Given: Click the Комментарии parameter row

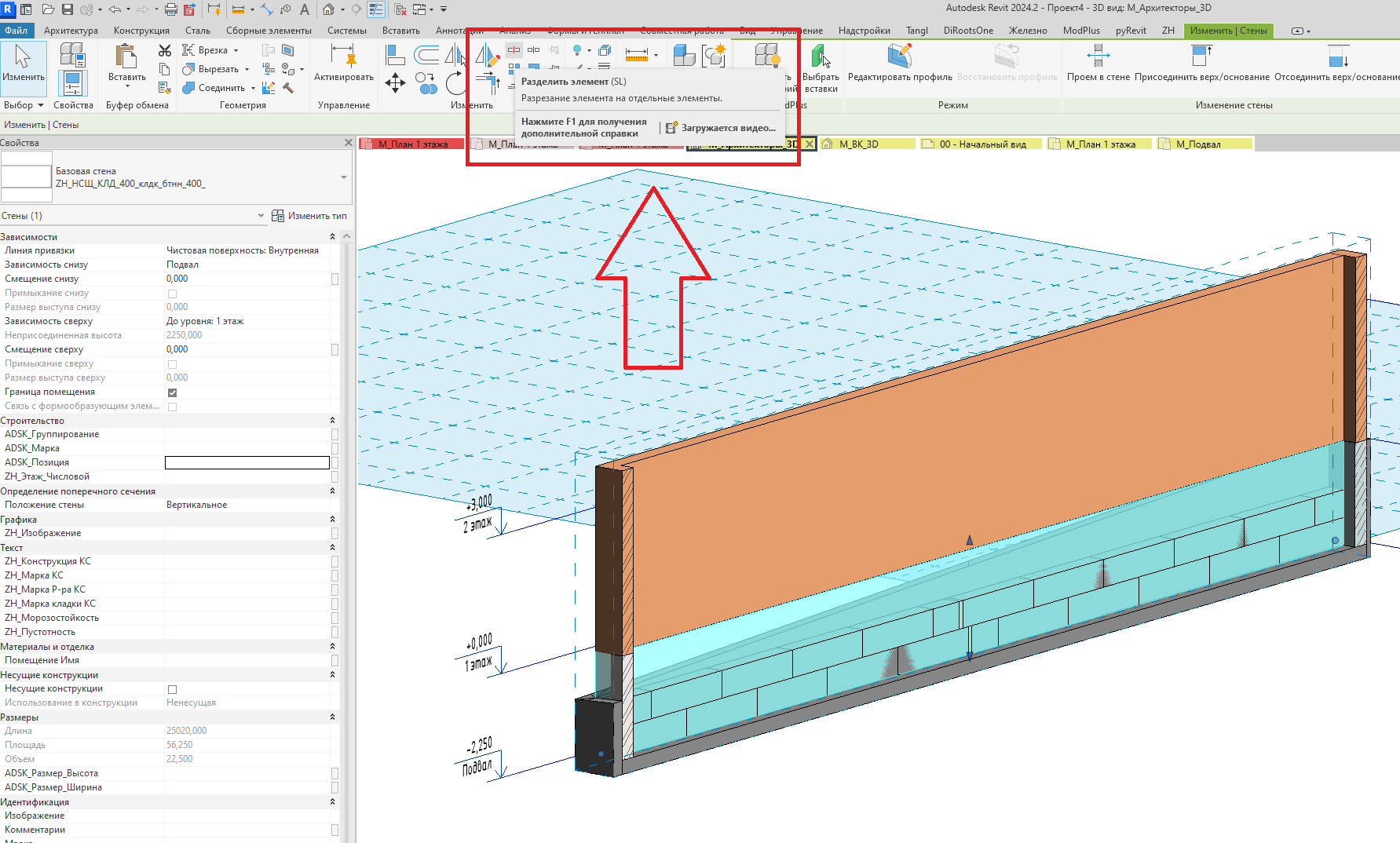Looking at the screenshot, I should click(170, 830).
